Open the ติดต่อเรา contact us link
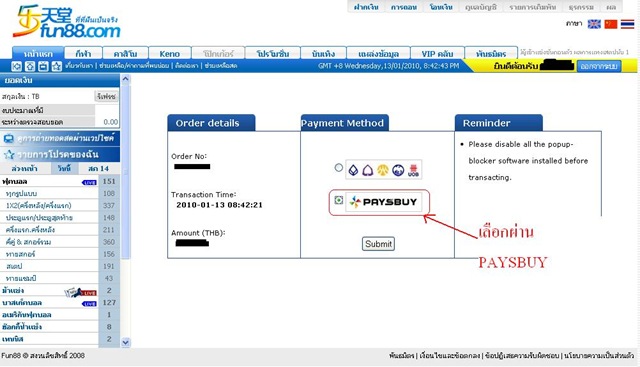640x367 pixels. coord(187,66)
